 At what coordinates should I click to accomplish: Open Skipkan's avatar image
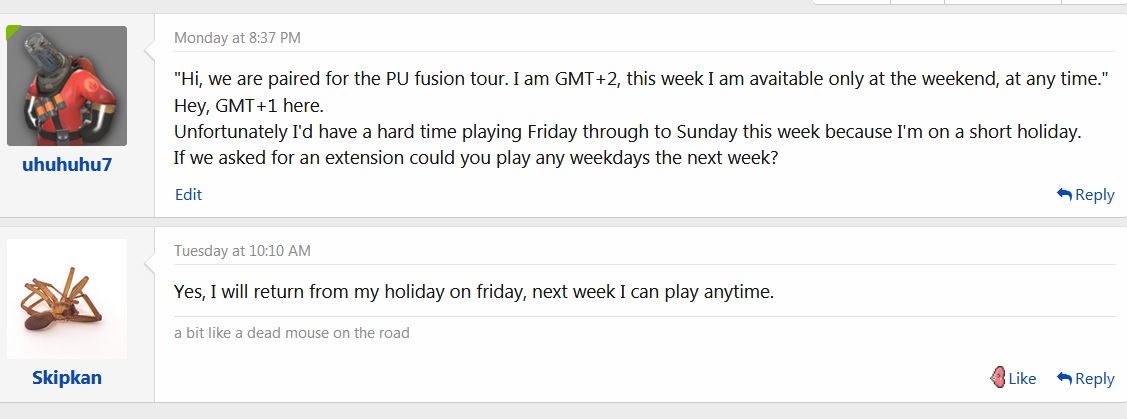pyautogui.click(x=67, y=298)
